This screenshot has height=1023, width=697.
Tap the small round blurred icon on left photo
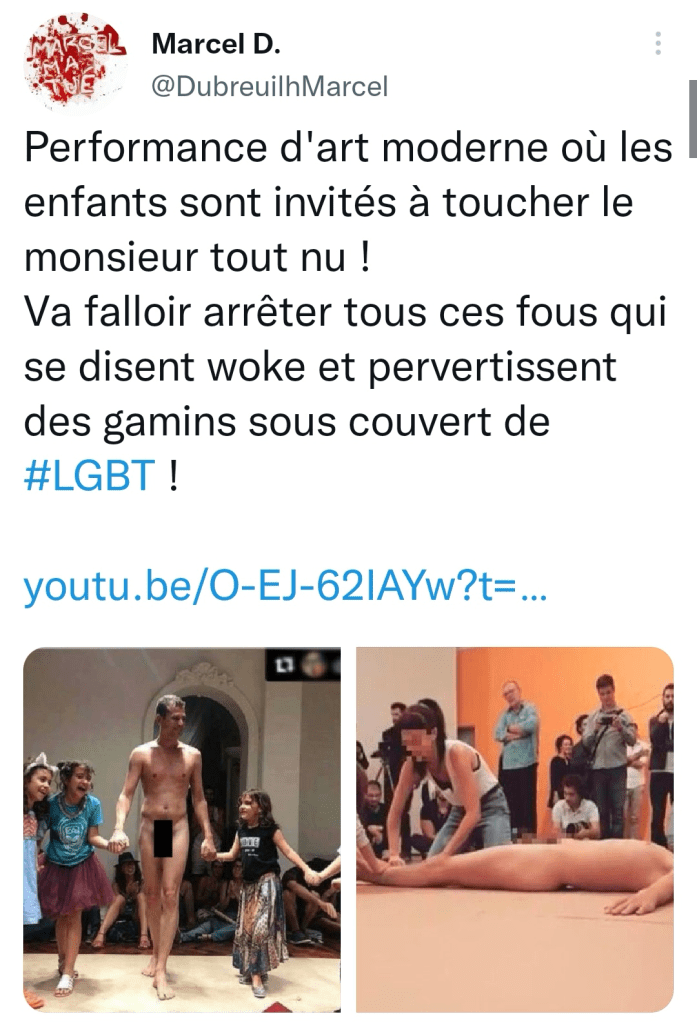coord(315,664)
